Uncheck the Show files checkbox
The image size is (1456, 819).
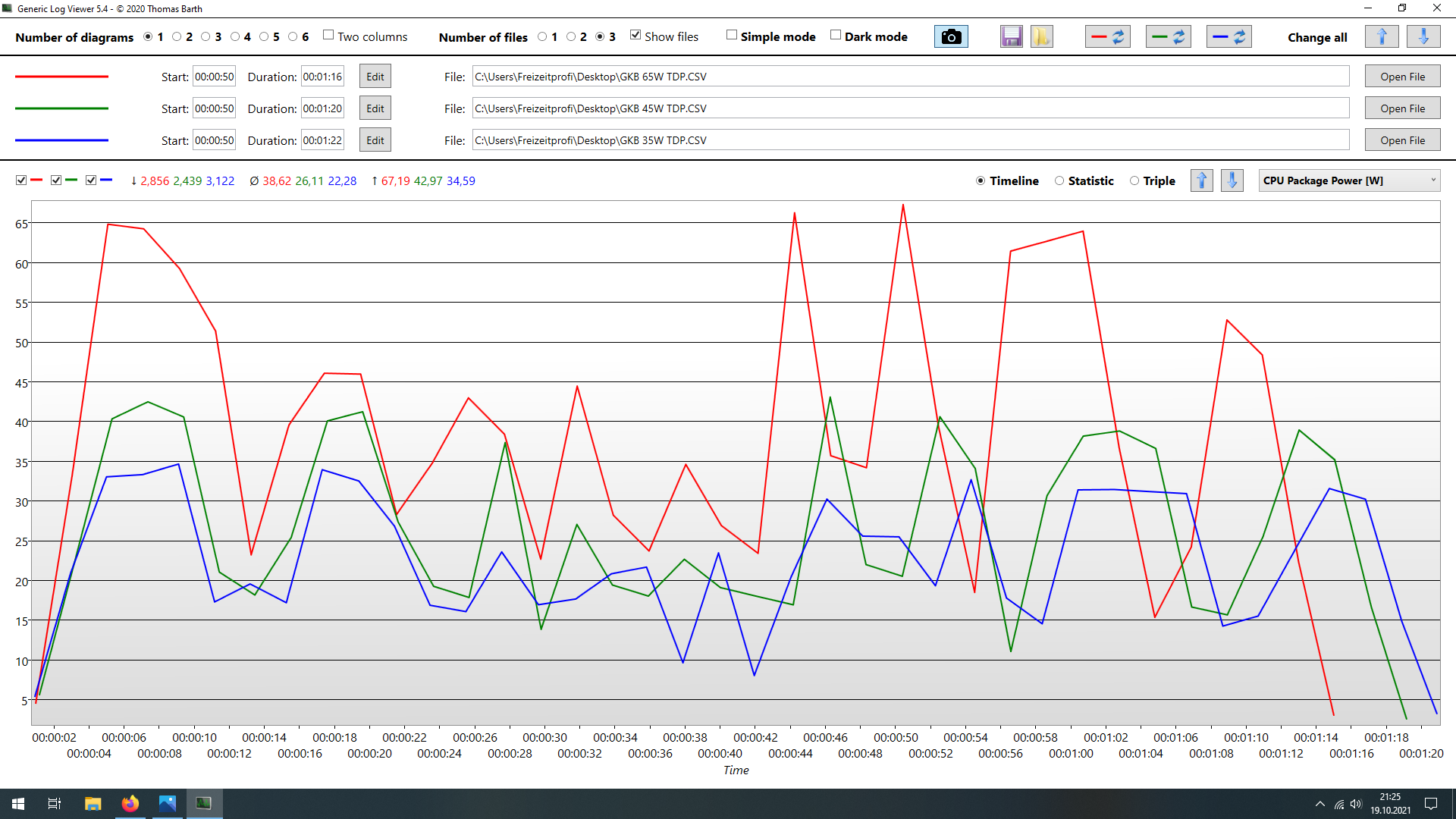pos(635,36)
